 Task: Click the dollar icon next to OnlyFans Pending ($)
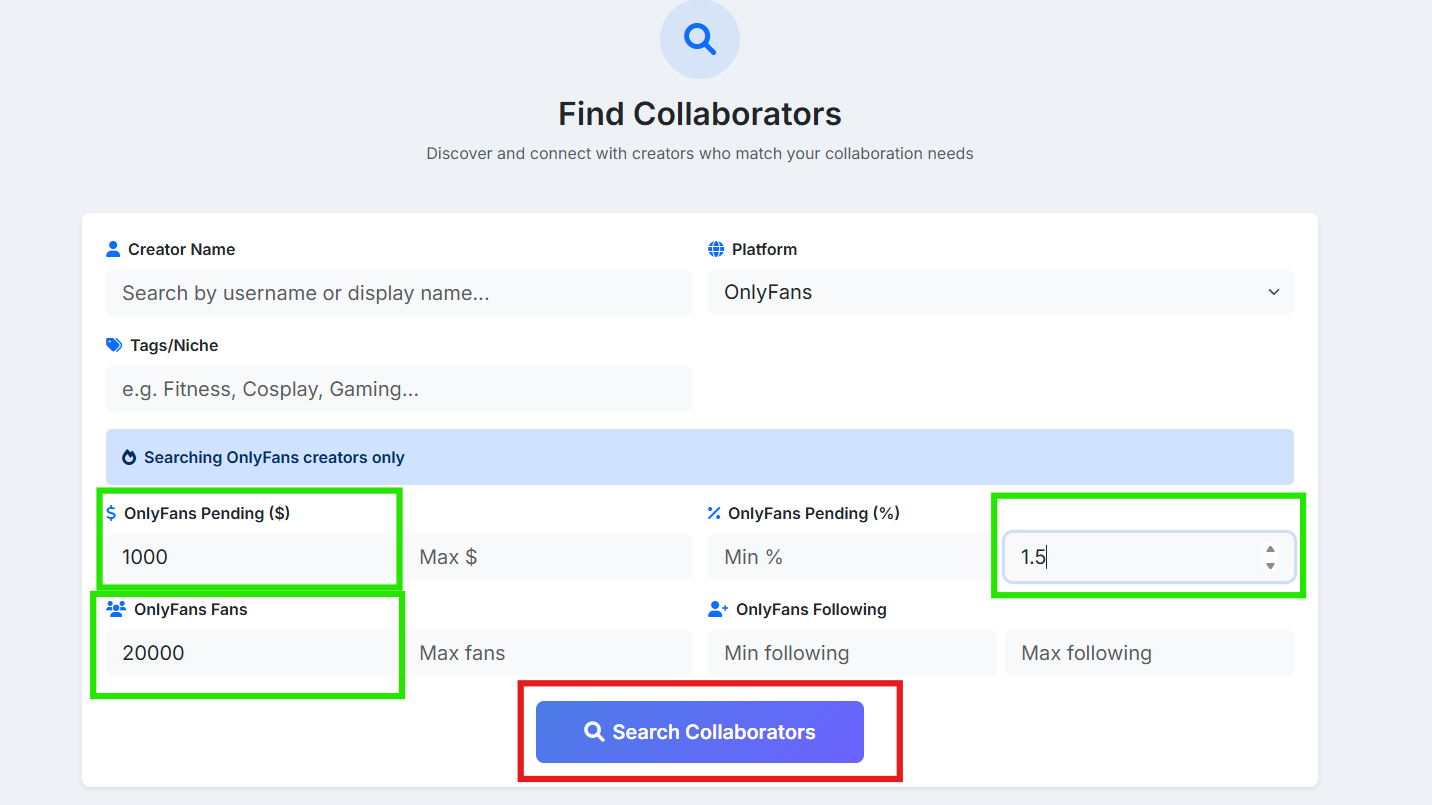click(113, 512)
